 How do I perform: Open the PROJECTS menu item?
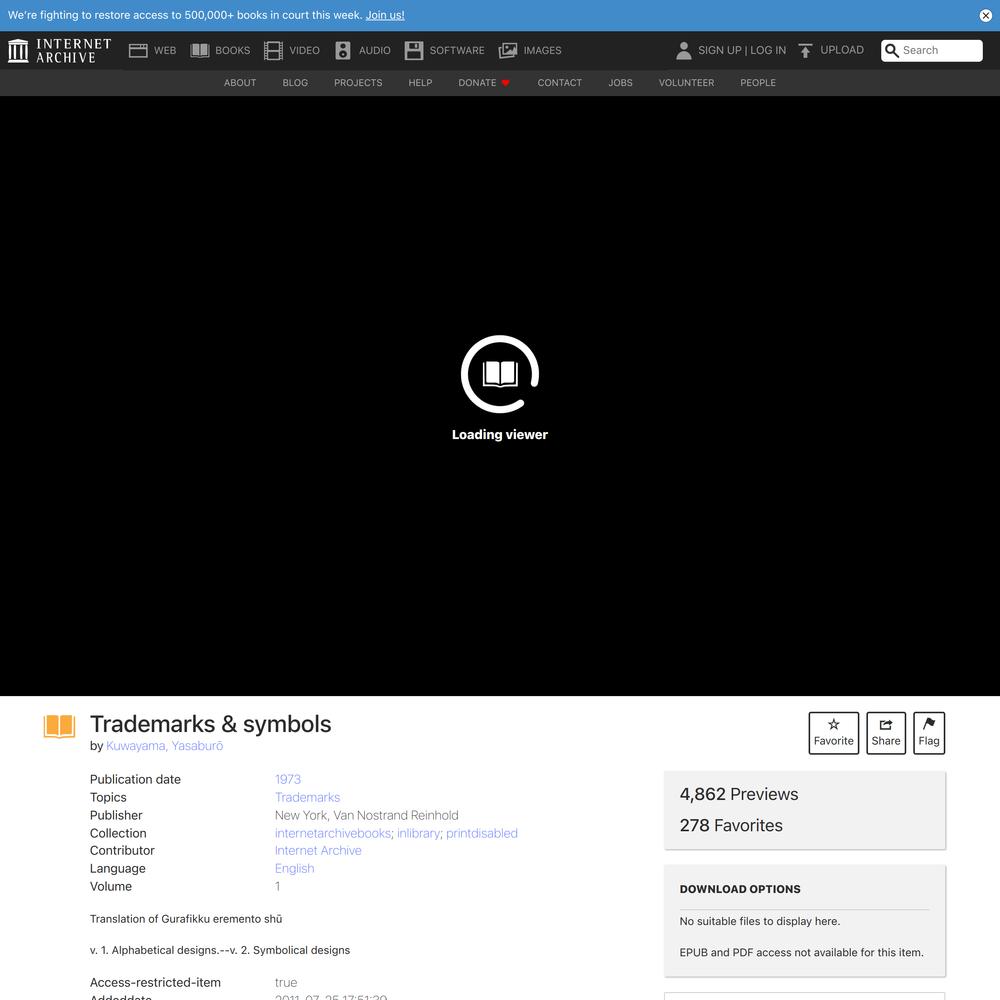pyautogui.click(x=358, y=83)
